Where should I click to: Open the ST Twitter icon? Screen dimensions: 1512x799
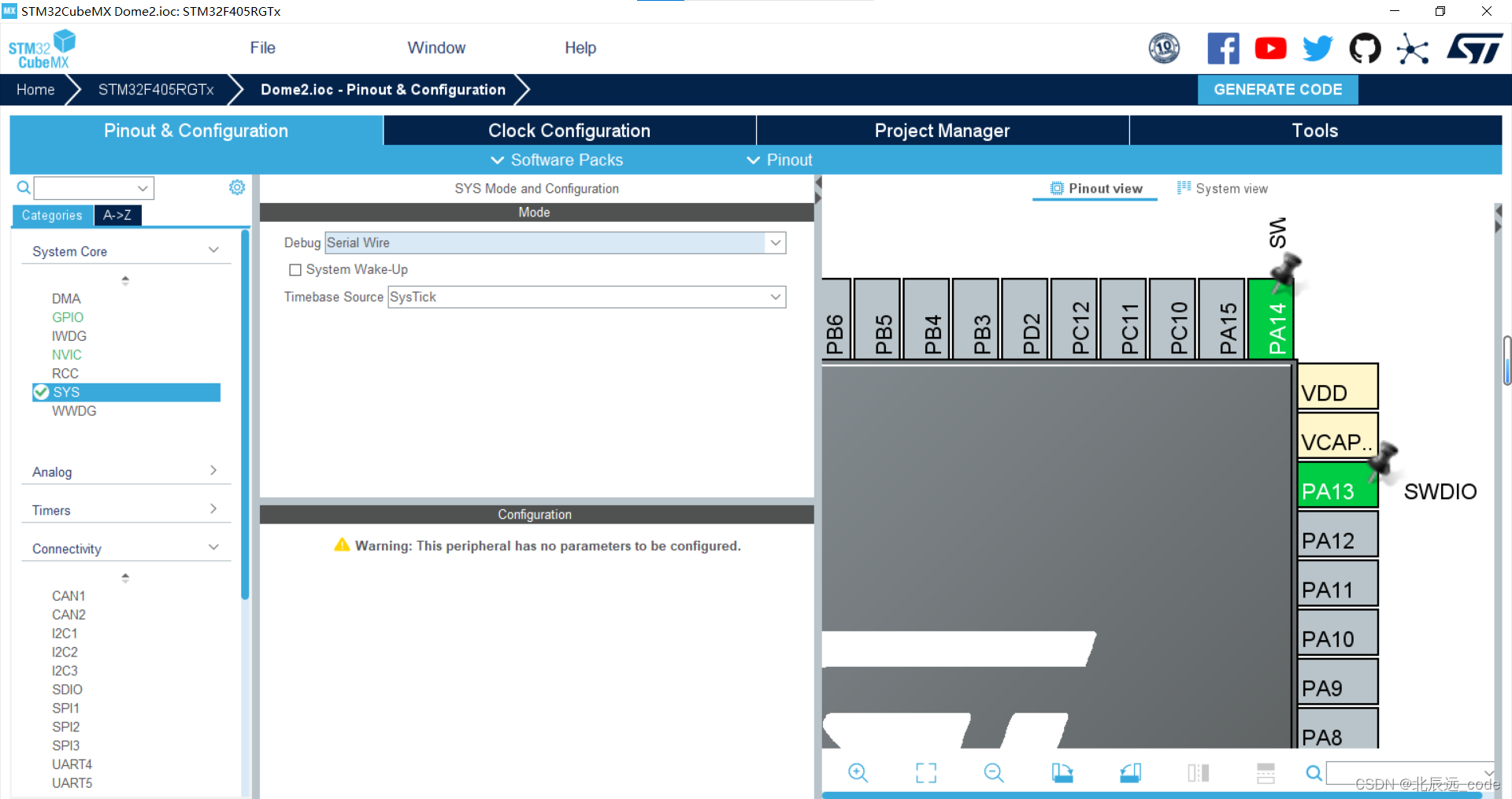(1317, 49)
